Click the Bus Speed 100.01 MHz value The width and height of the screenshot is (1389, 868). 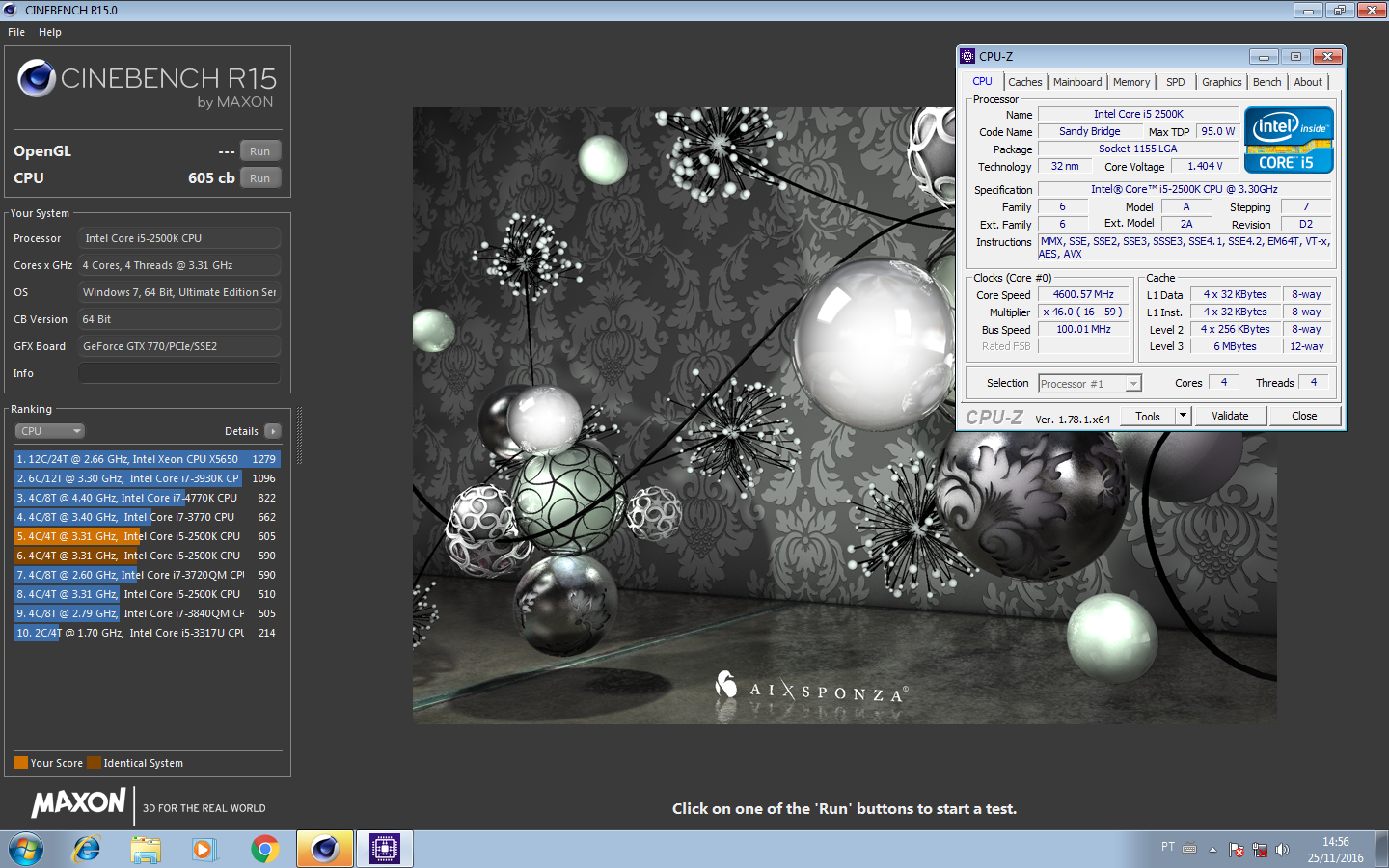pyautogui.click(x=1083, y=329)
